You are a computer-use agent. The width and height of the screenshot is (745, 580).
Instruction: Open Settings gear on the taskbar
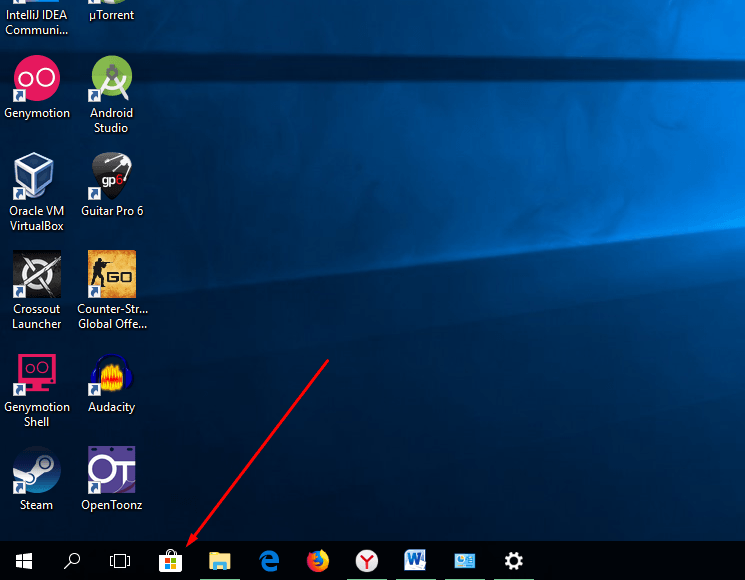click(514, 561)
